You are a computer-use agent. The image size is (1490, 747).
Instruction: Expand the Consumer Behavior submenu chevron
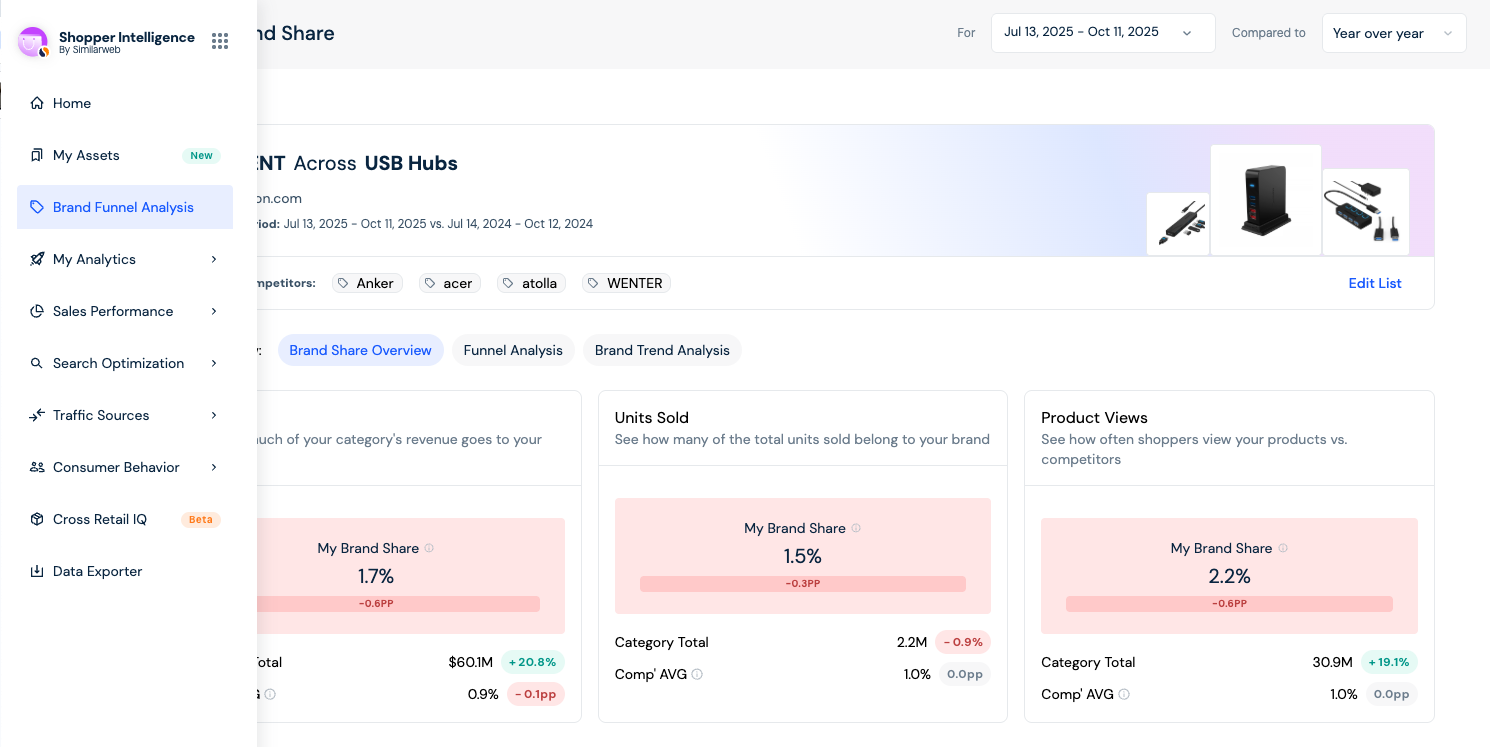click(214, 467)
